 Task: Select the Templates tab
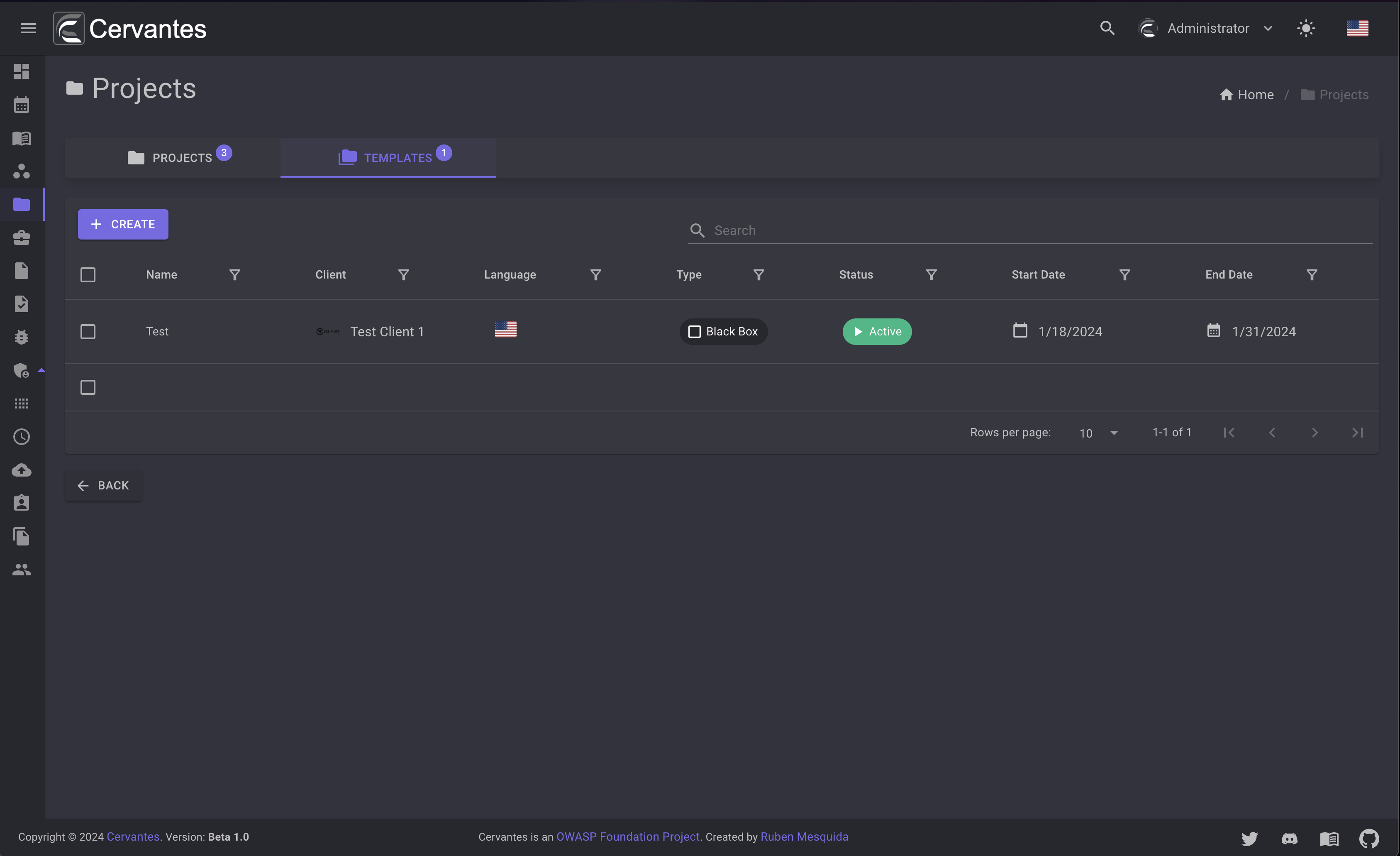coord(388,157)
